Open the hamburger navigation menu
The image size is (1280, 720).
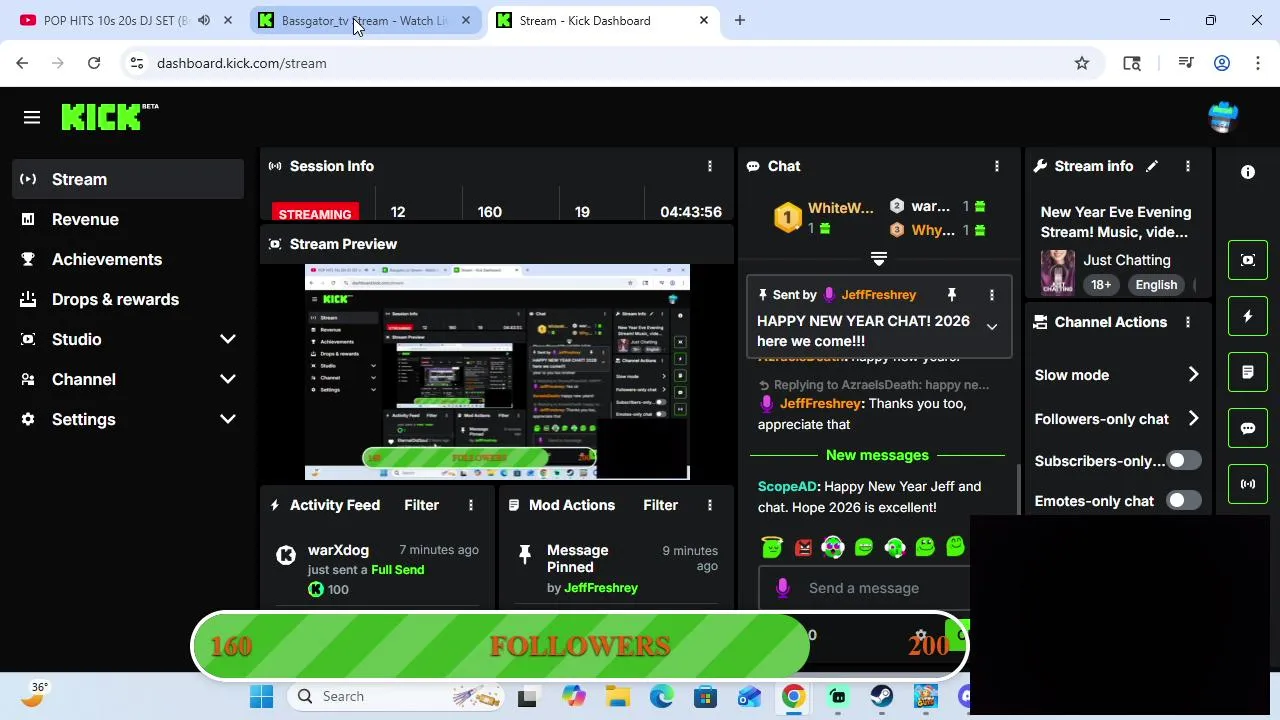(x=32, y=118)
